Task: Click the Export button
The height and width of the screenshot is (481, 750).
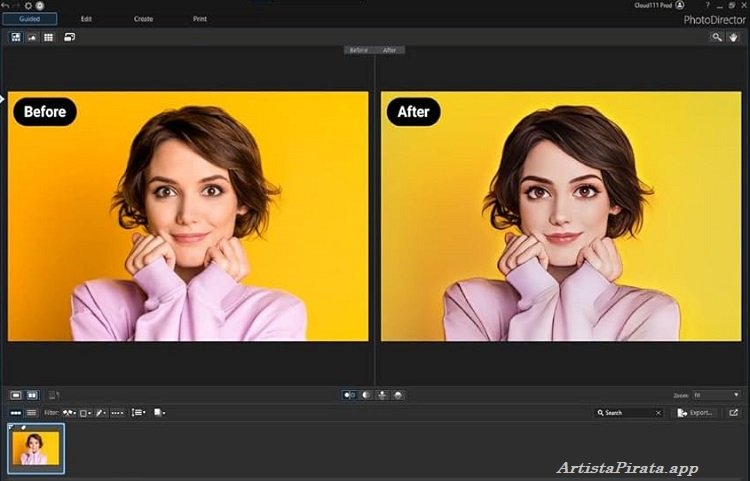Action: (695, 412)
